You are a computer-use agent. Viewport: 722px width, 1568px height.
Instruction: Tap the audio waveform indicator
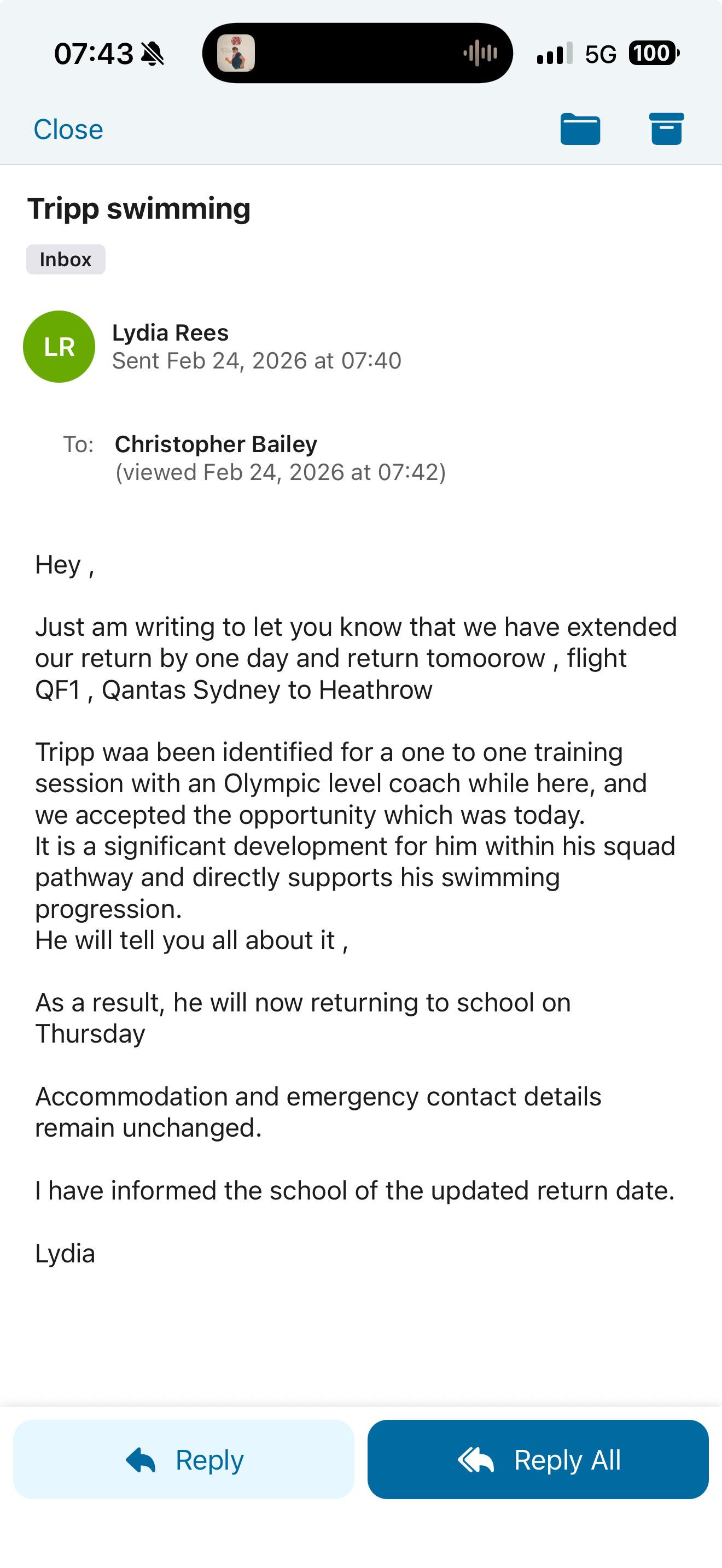tap(480, 54)
